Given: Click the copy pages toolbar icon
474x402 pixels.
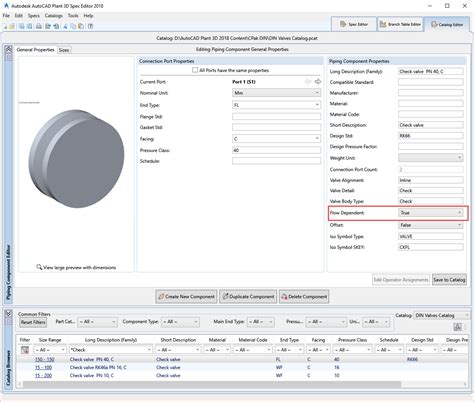Looking at the screenshot, I should (73, 26).
